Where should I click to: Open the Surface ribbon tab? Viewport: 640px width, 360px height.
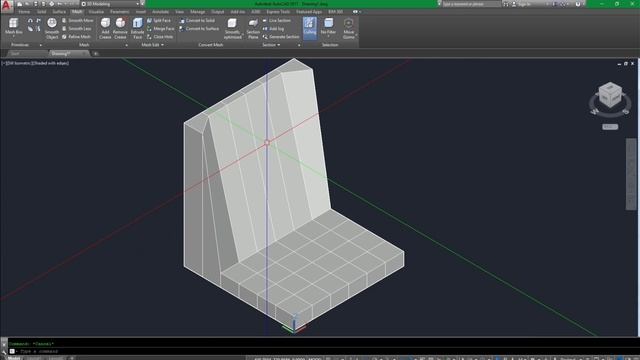tap(59, 12)
